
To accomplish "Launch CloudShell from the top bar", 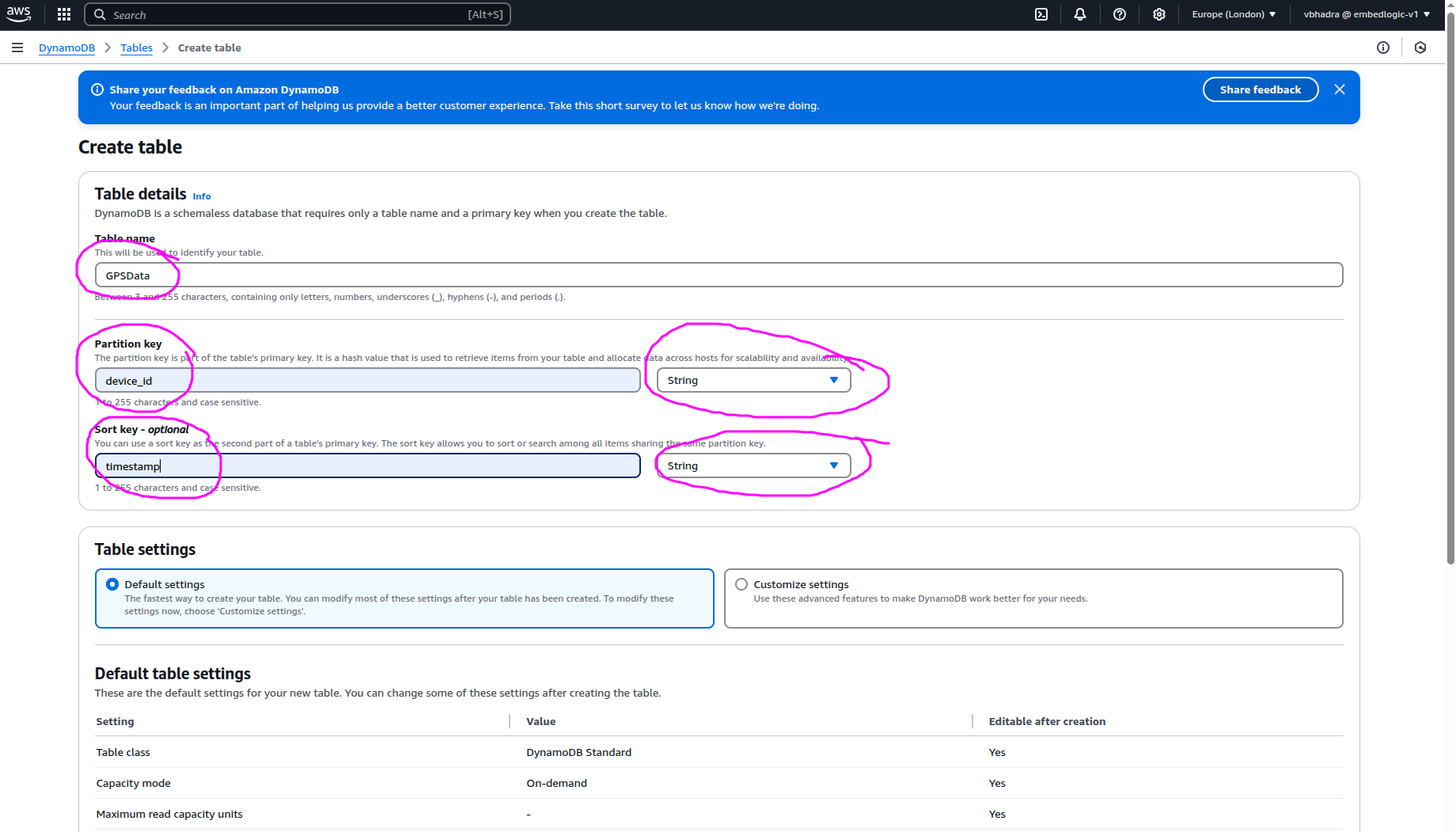I will [x=1041, y=14].
